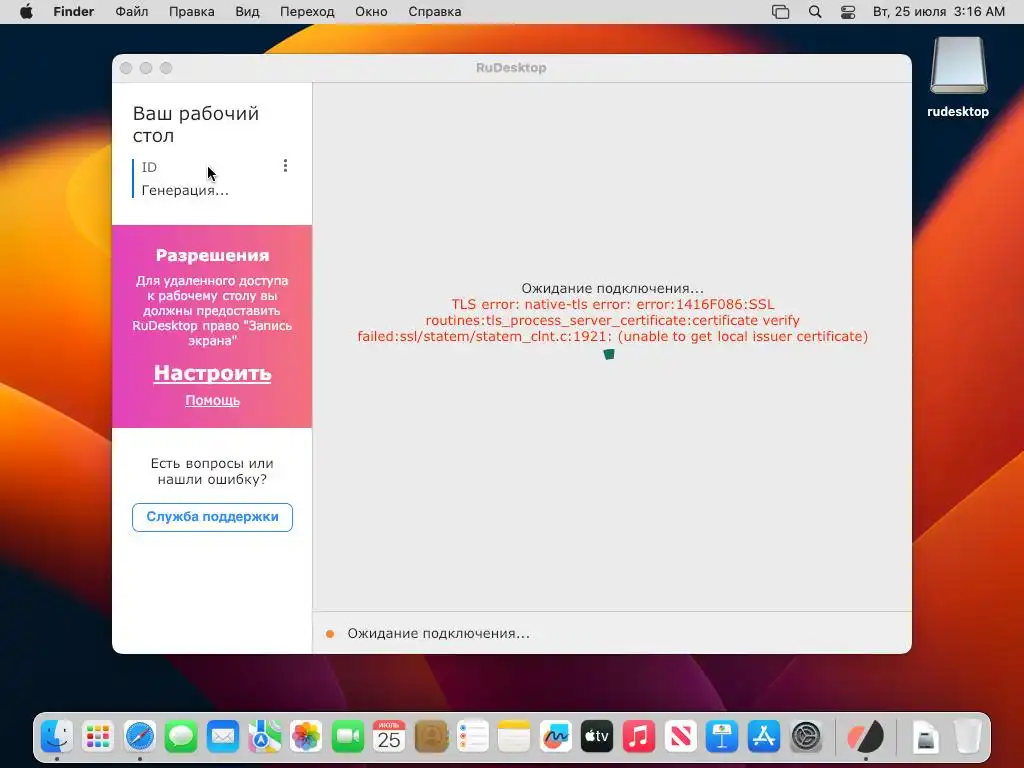Click the Ваш рабочий стол heading
1024x768 pixels.
click(196, 124)
